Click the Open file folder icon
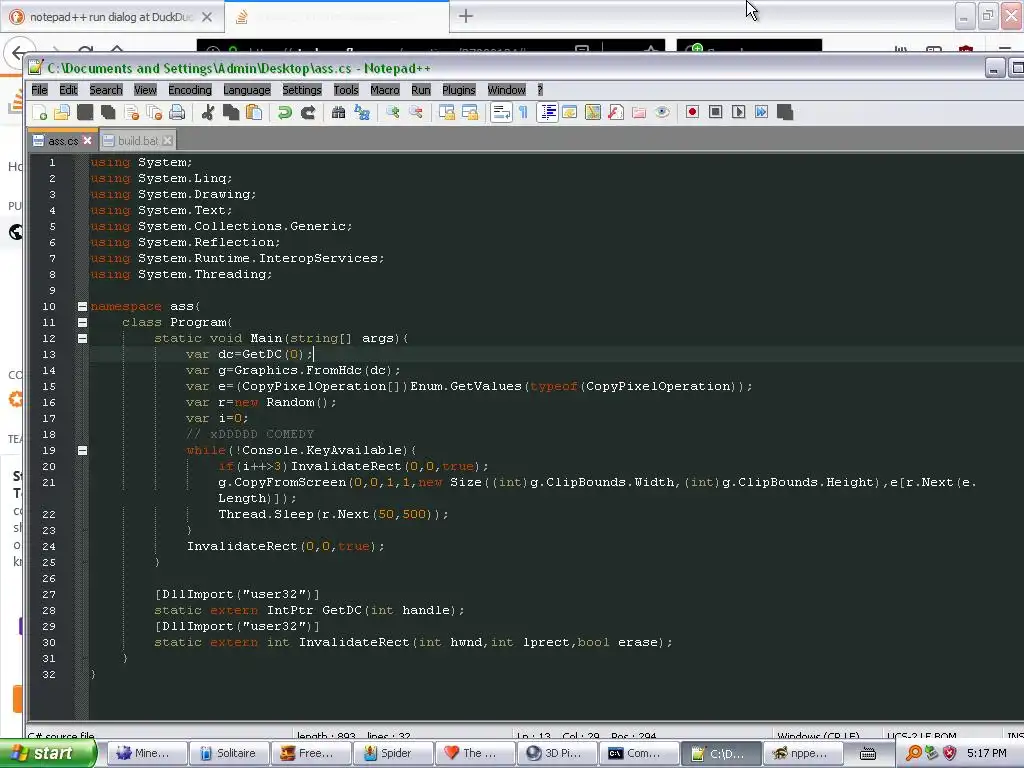Image resolution: width=1024 pixels, height=768 pixels. (62, 112)
